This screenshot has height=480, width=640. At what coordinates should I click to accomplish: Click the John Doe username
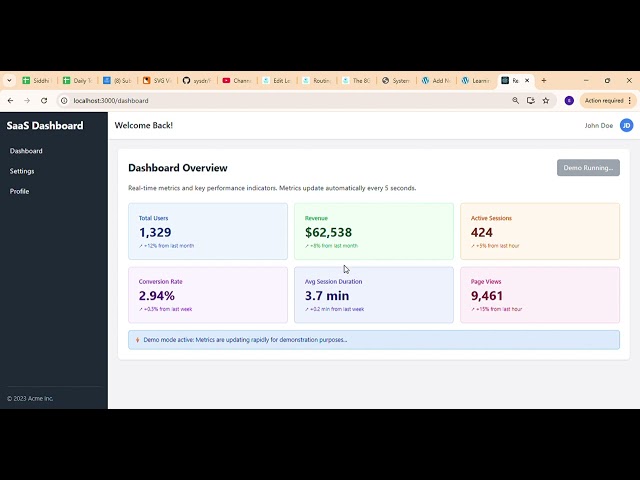(x=598, y=126)
